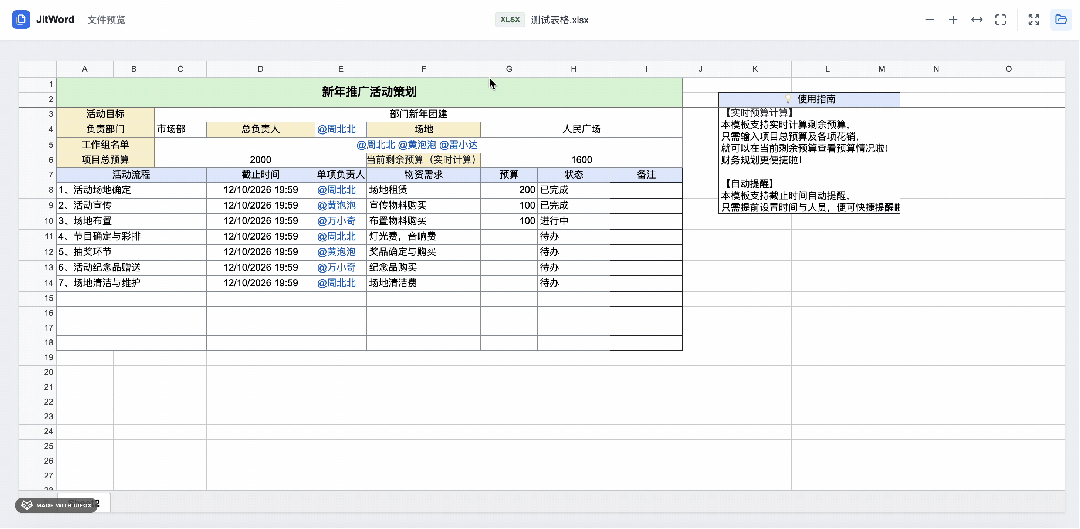1080x529 pixels.
Task: Click the 项目总预算 label cell
Action: tap(105, 160)
